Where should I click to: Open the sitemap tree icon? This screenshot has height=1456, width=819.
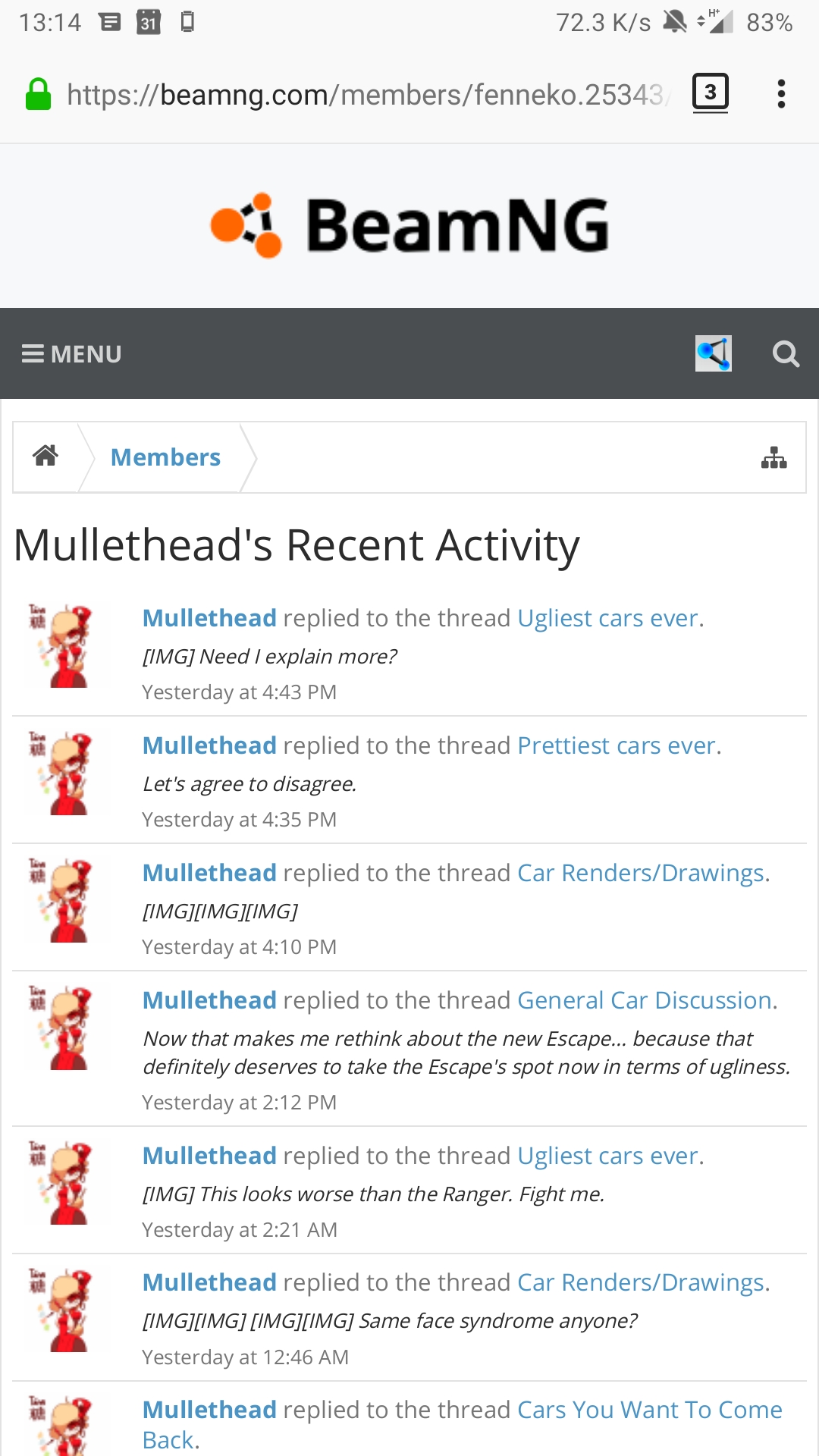pyautogui.click(x=774, y=457)
